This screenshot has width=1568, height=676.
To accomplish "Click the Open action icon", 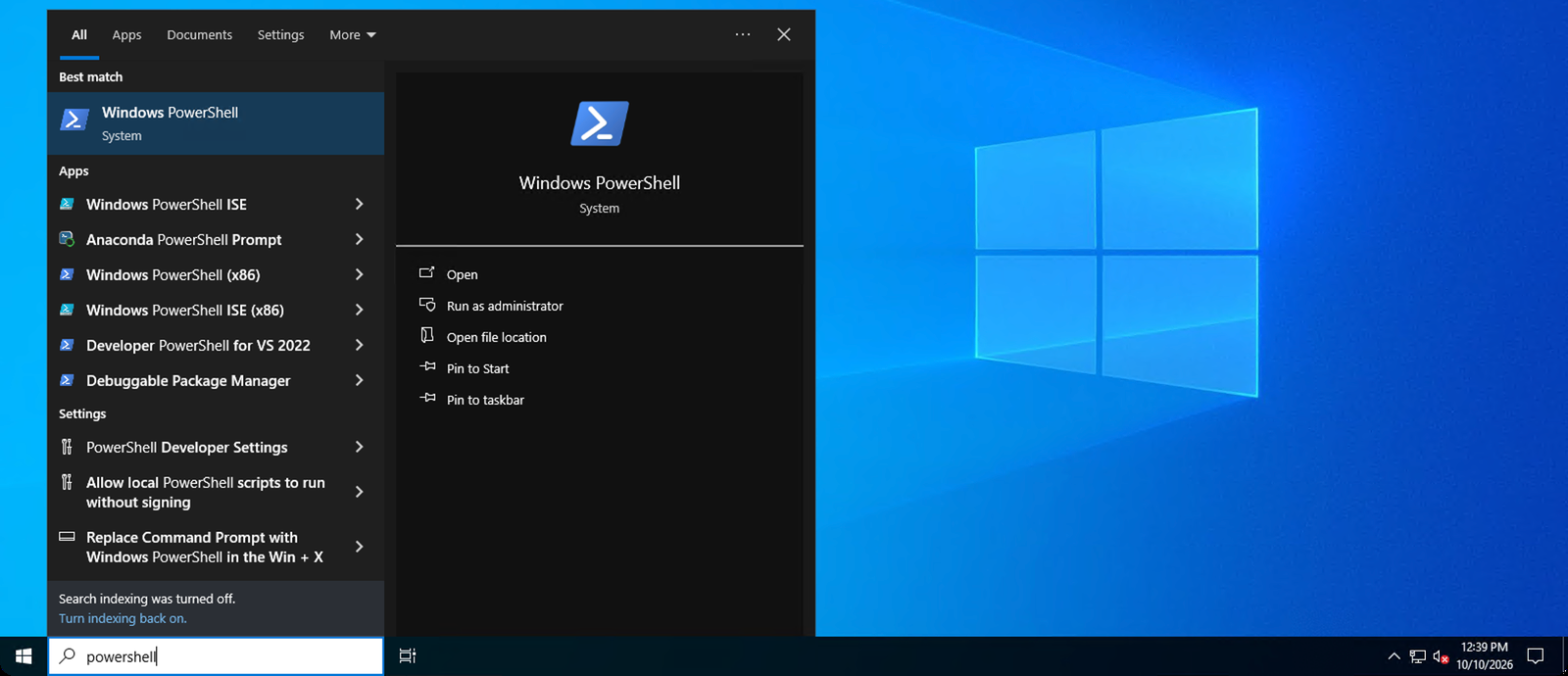I will pos(427,273).
